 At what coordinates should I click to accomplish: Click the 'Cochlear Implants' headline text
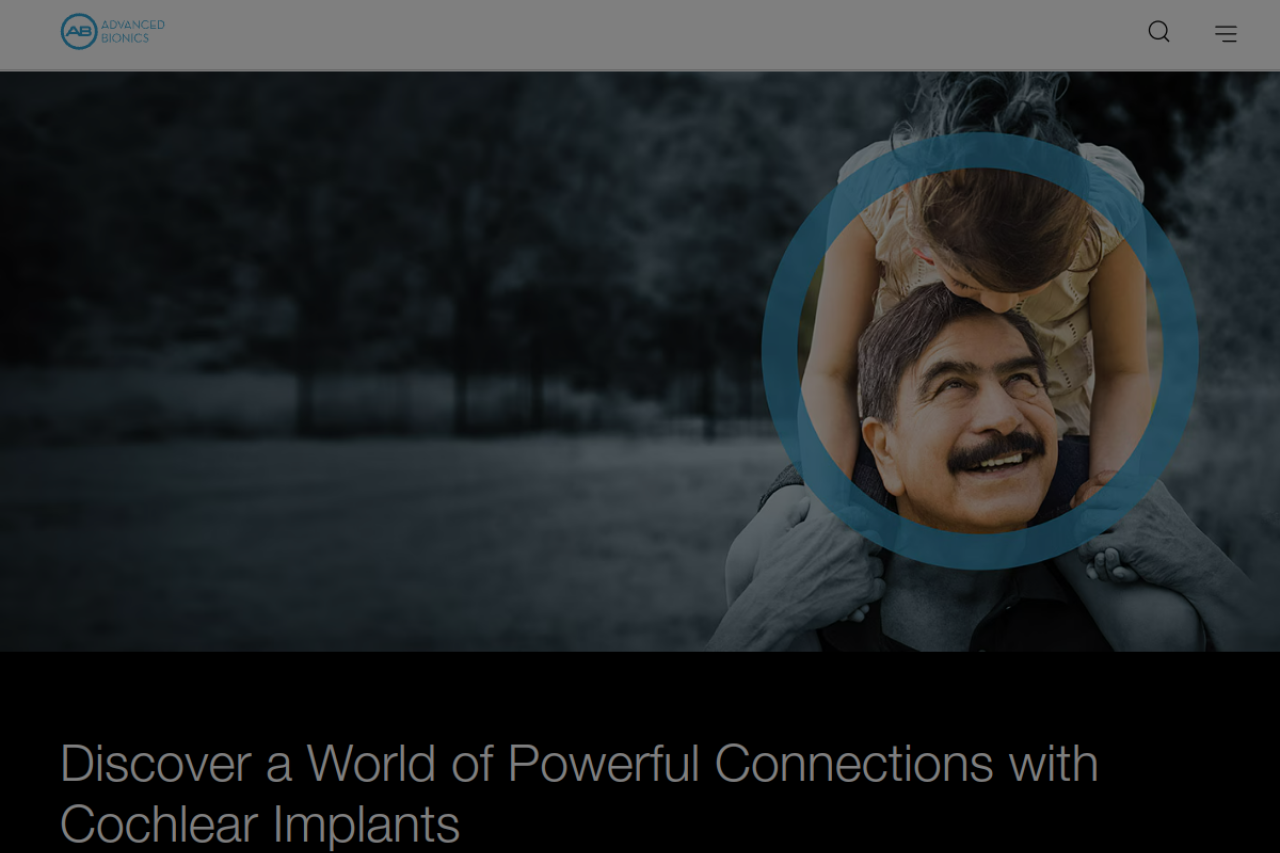pos(260,825)
